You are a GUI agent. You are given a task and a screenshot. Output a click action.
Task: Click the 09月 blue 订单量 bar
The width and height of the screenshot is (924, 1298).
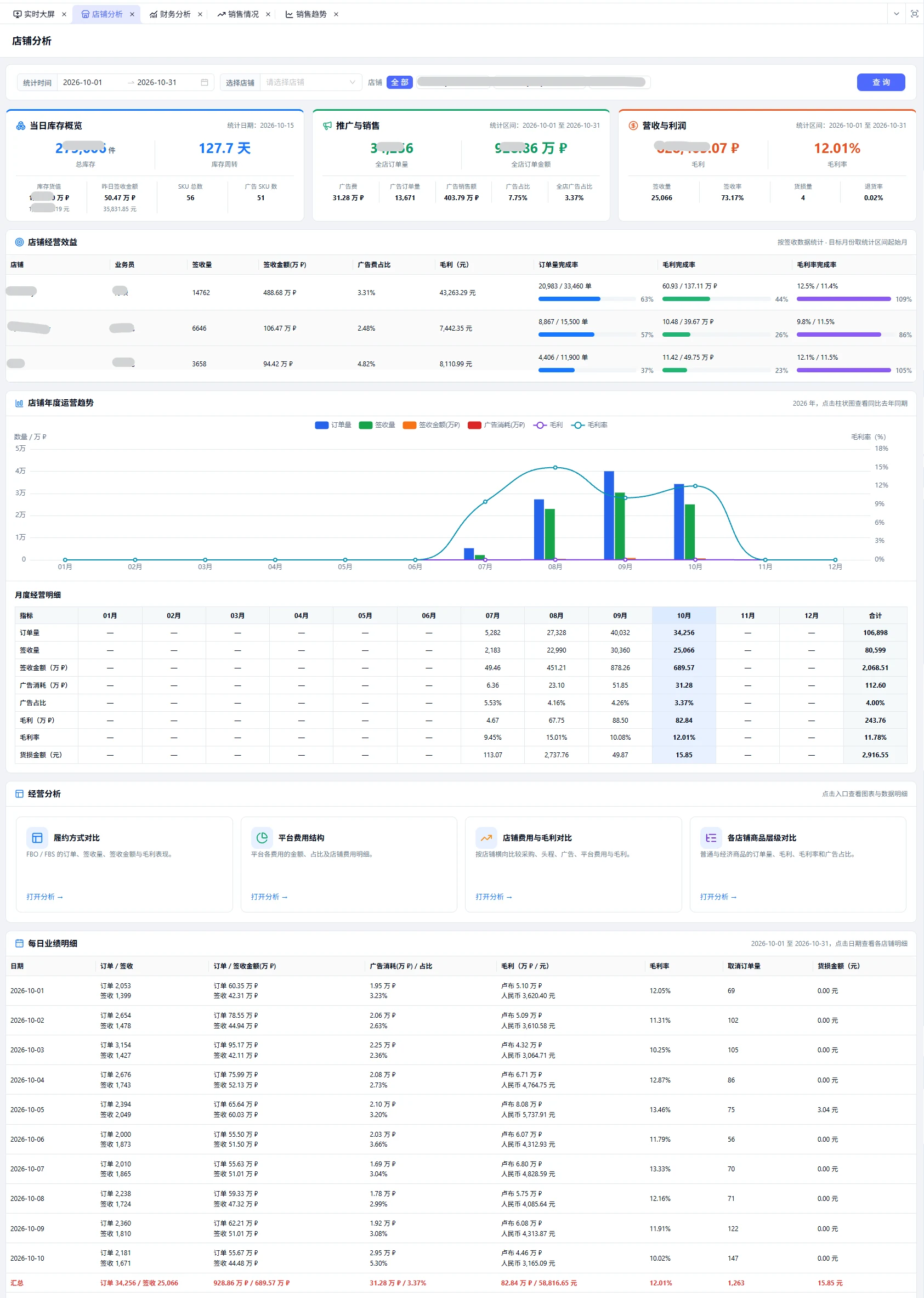[x=609, y=515]
